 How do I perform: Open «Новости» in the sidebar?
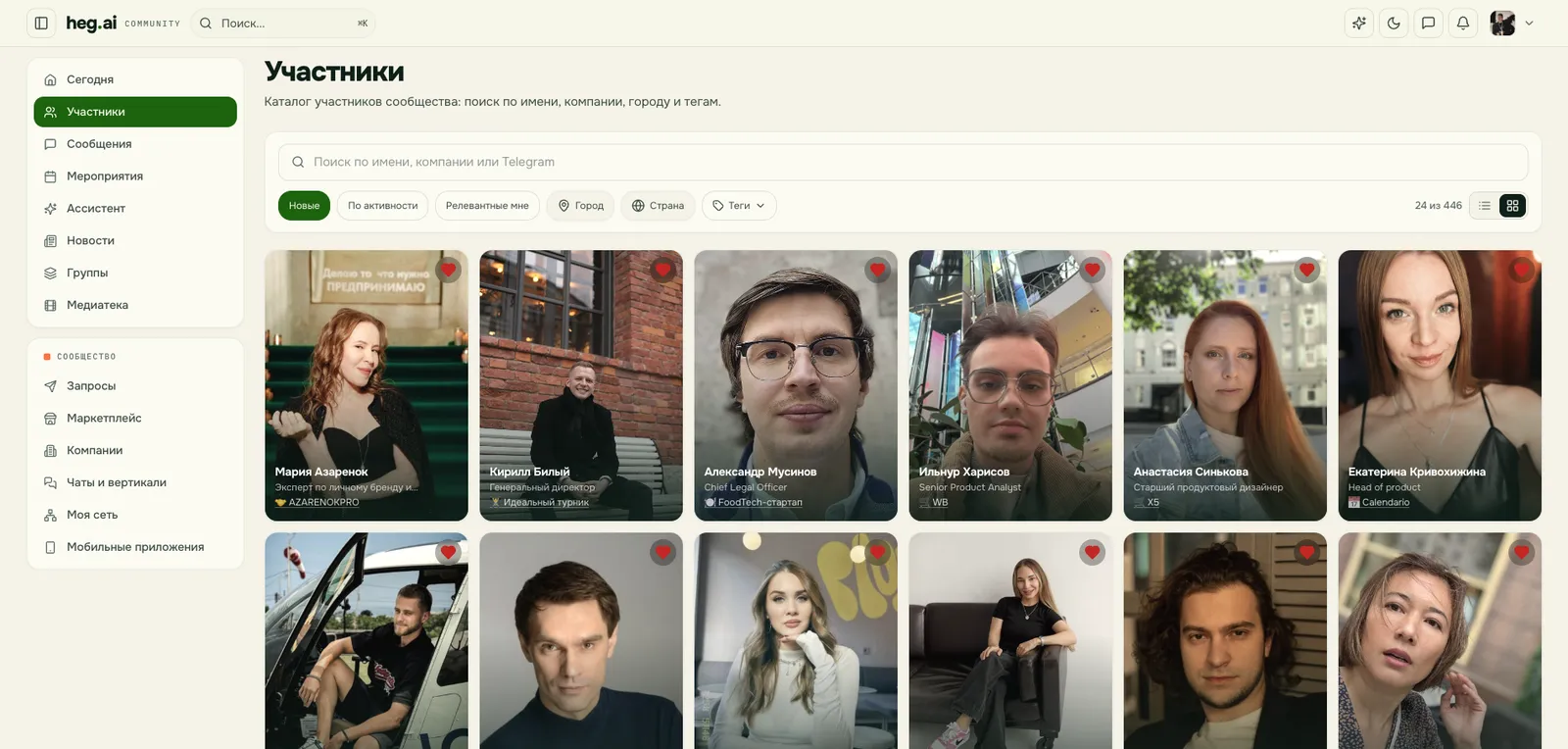point(135,241)
